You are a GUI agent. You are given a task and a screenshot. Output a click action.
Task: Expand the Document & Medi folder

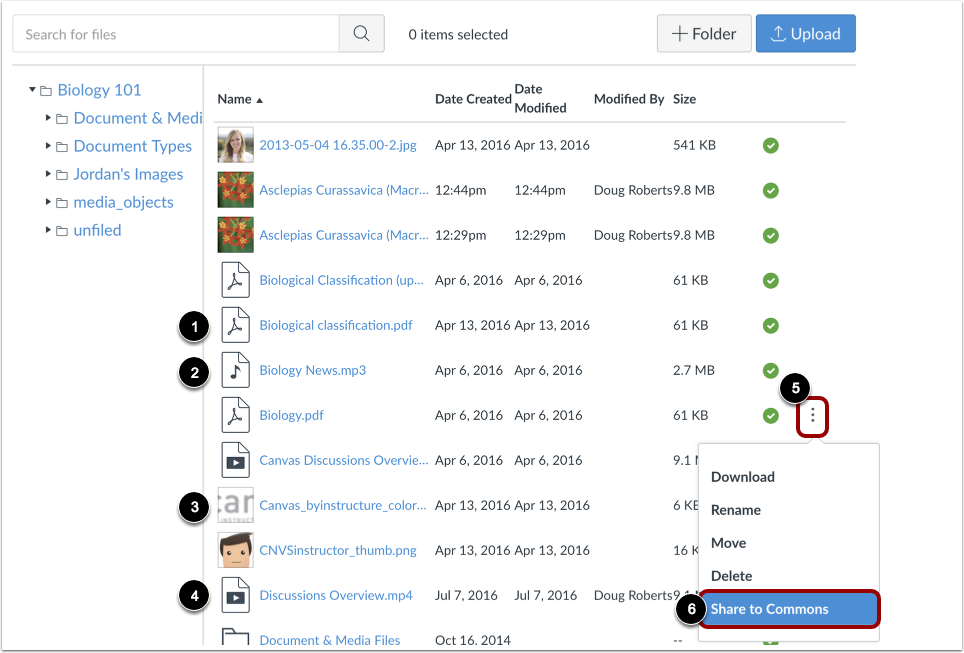point(48,117)
